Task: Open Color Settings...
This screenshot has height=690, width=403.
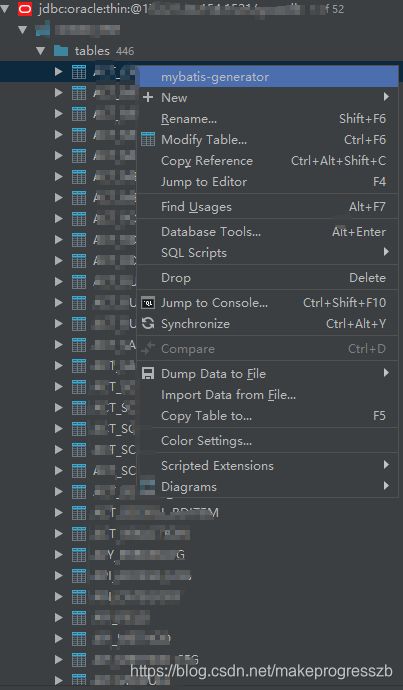Action: [x=269, y=441]
